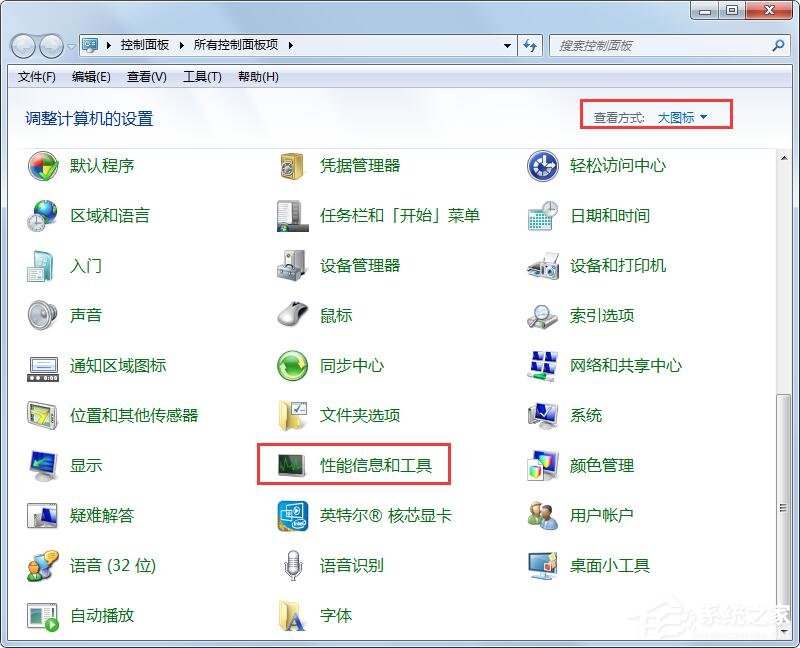The image size is (800, 648).
Task: Open the address bar history dropdown
Action: [x=507, y=45]
